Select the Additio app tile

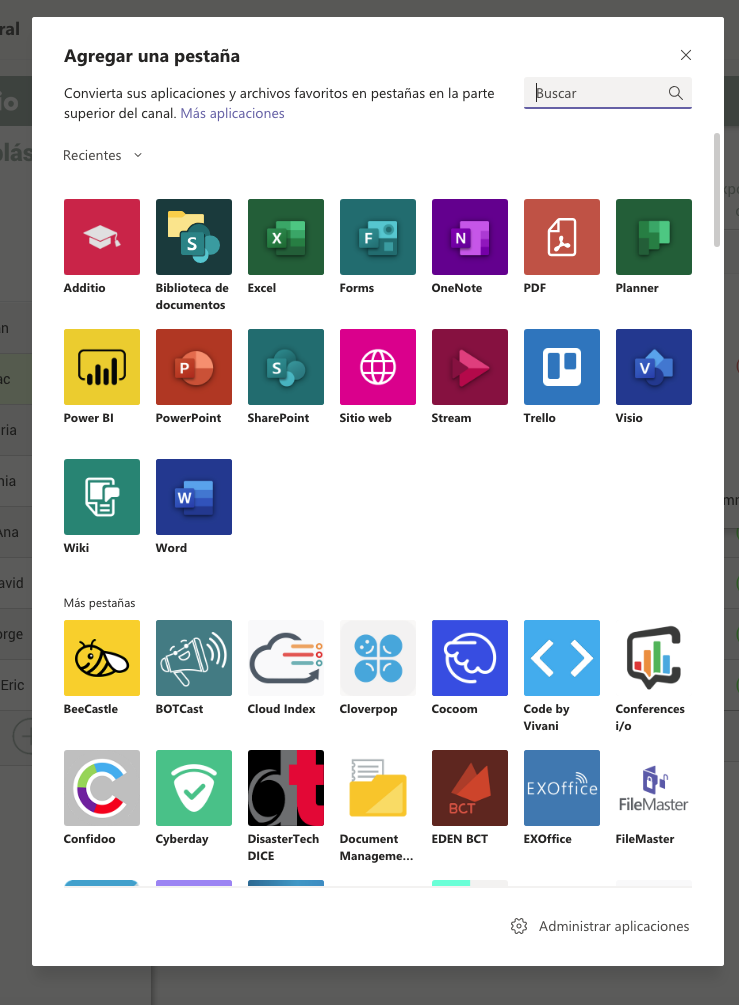point(102,237)
